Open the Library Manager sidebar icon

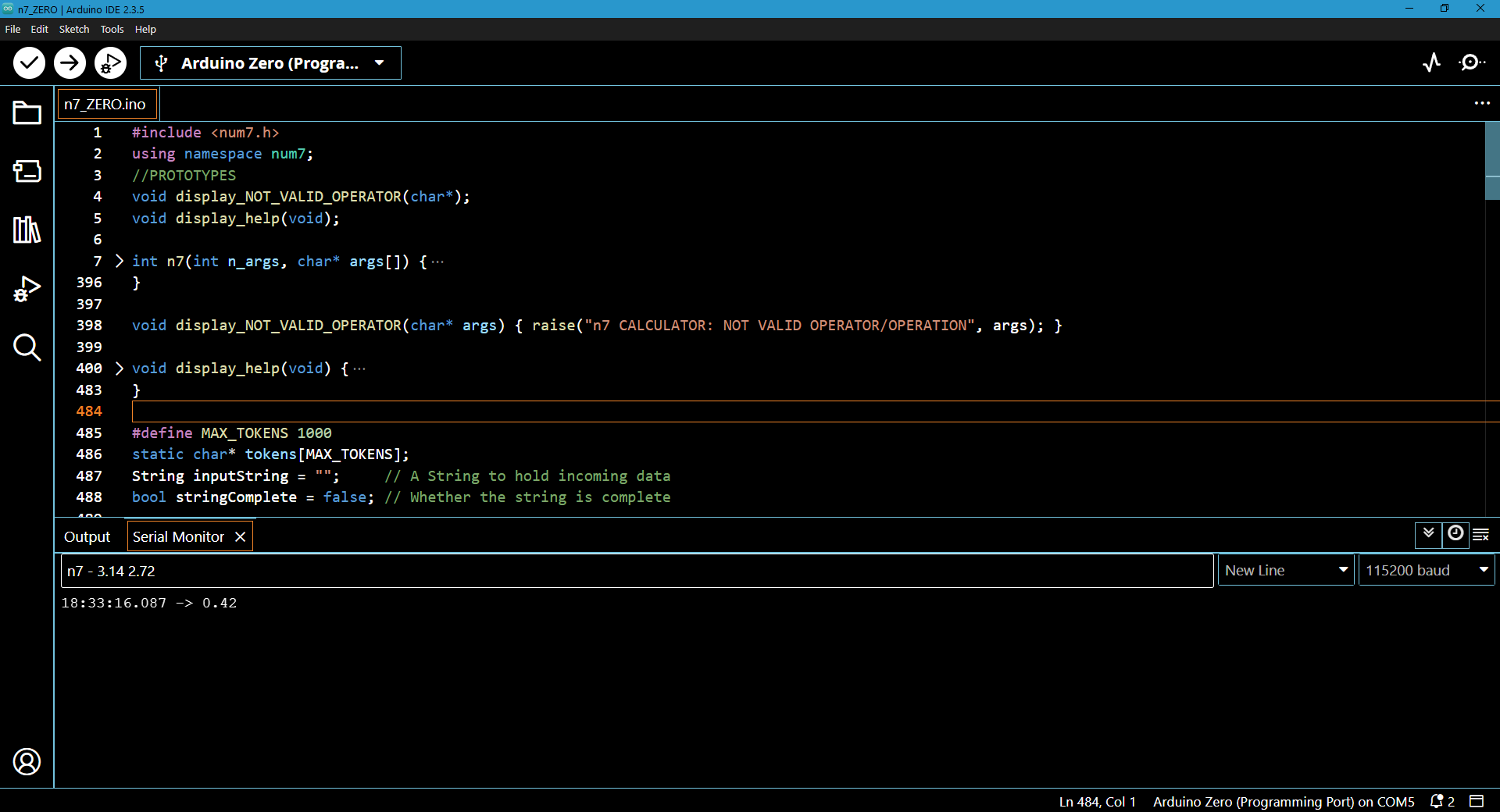[27, 230]
